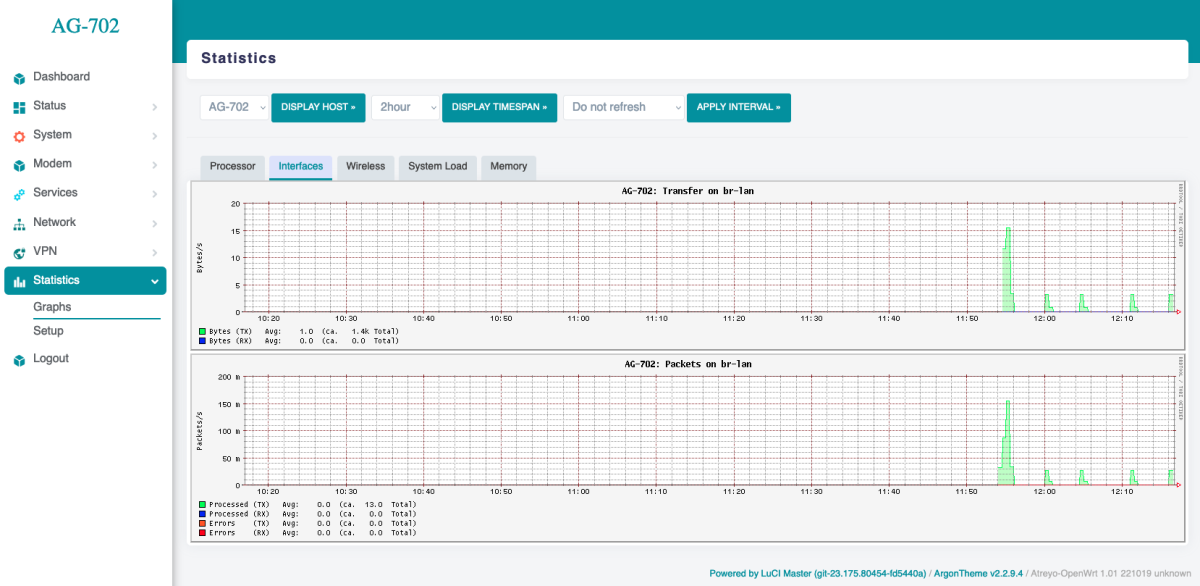
Task: Open the Setup submenu item
Action: coord(48,330)
